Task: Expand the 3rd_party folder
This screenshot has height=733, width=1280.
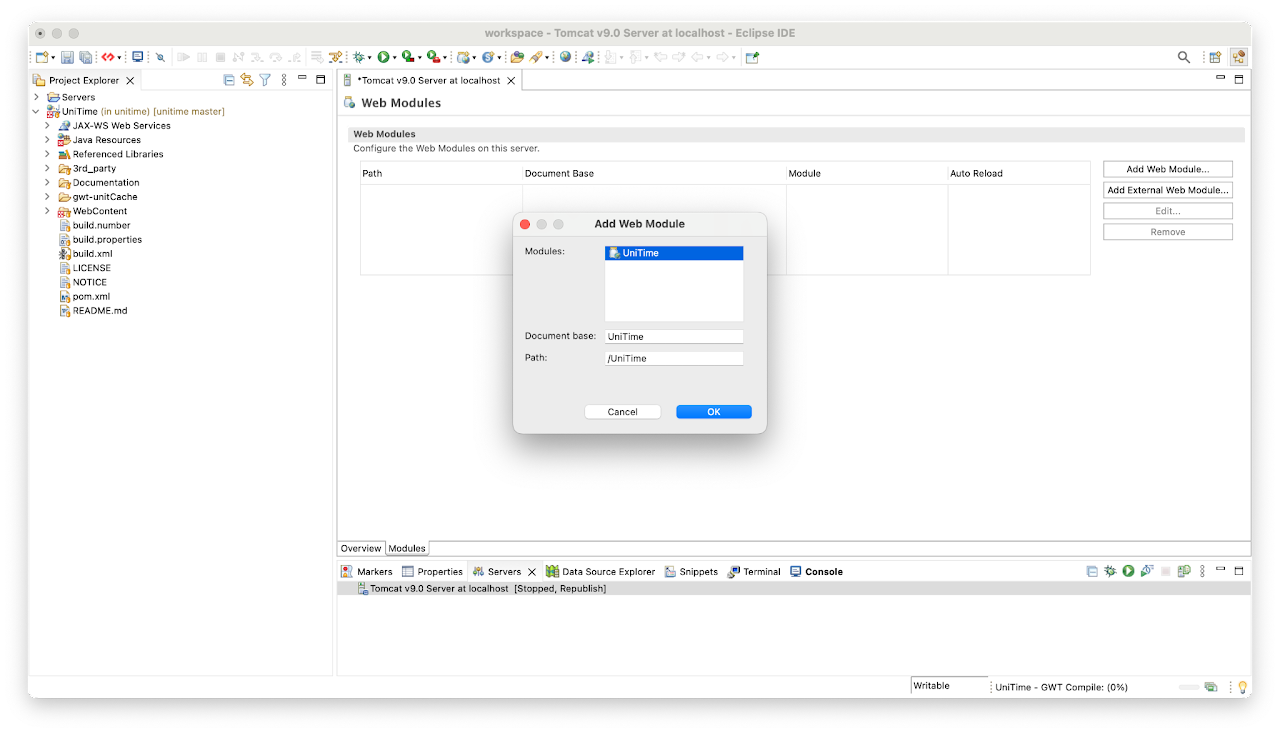Action: (47, 168)
